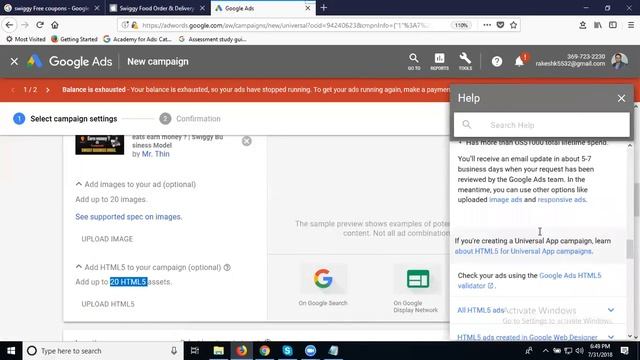Click the browser home button
640x360 pixels.
pyautogui.click(x=55, y=25)
